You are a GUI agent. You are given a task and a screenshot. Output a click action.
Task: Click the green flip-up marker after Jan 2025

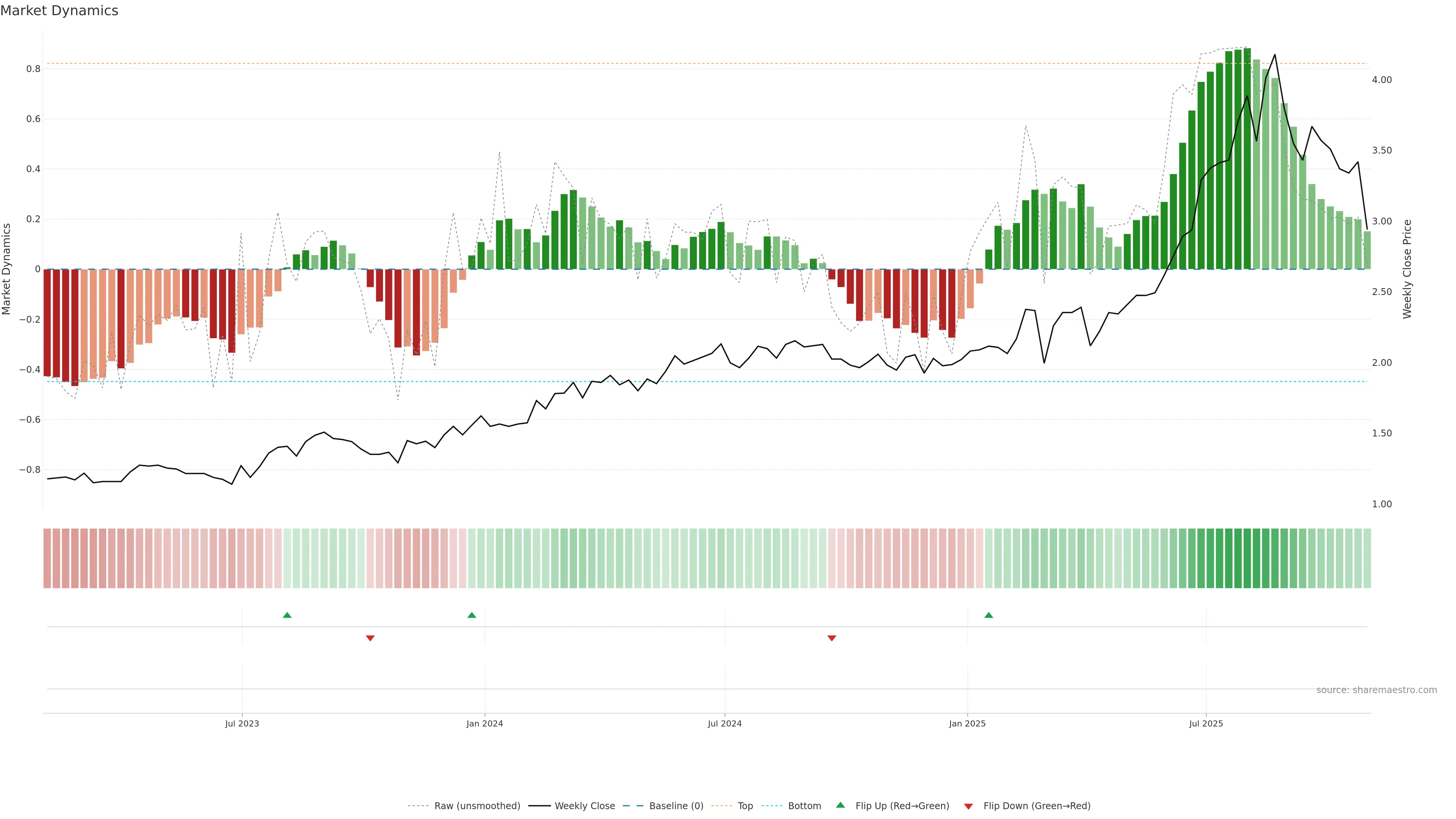pyautogui.click(x=988, y=615)
